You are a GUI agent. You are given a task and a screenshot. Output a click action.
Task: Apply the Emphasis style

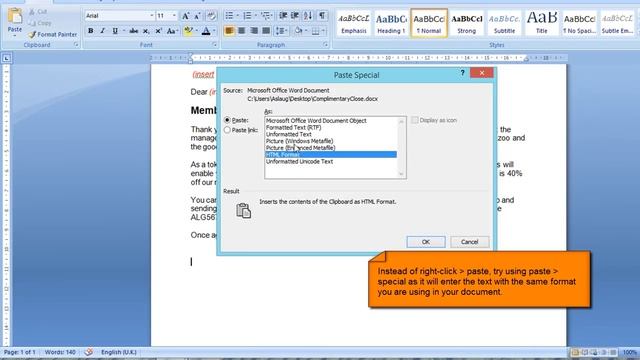pos(353,23)
